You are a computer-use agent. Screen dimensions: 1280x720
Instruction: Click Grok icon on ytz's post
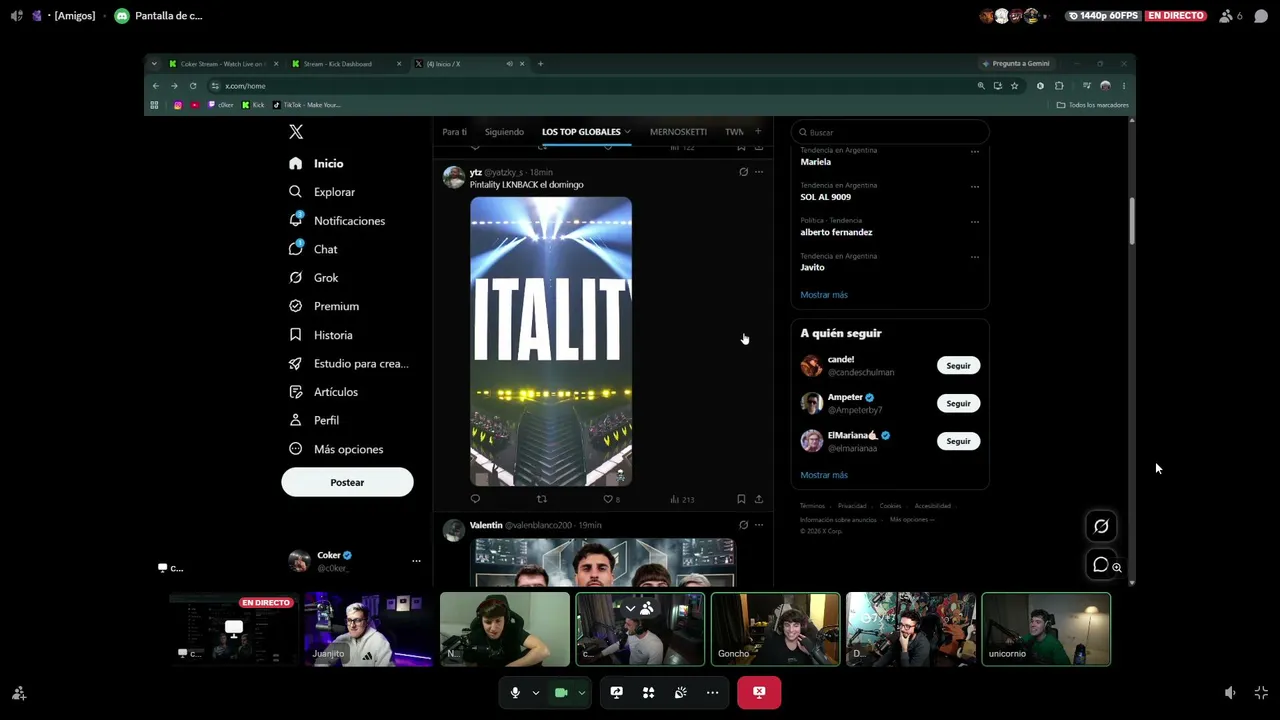[x=743, y=172]
